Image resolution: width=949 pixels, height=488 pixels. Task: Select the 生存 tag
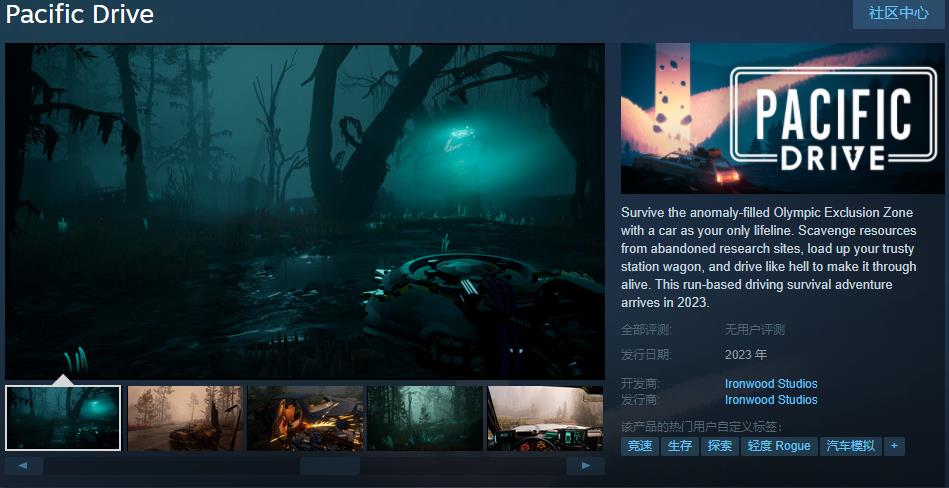679,446
